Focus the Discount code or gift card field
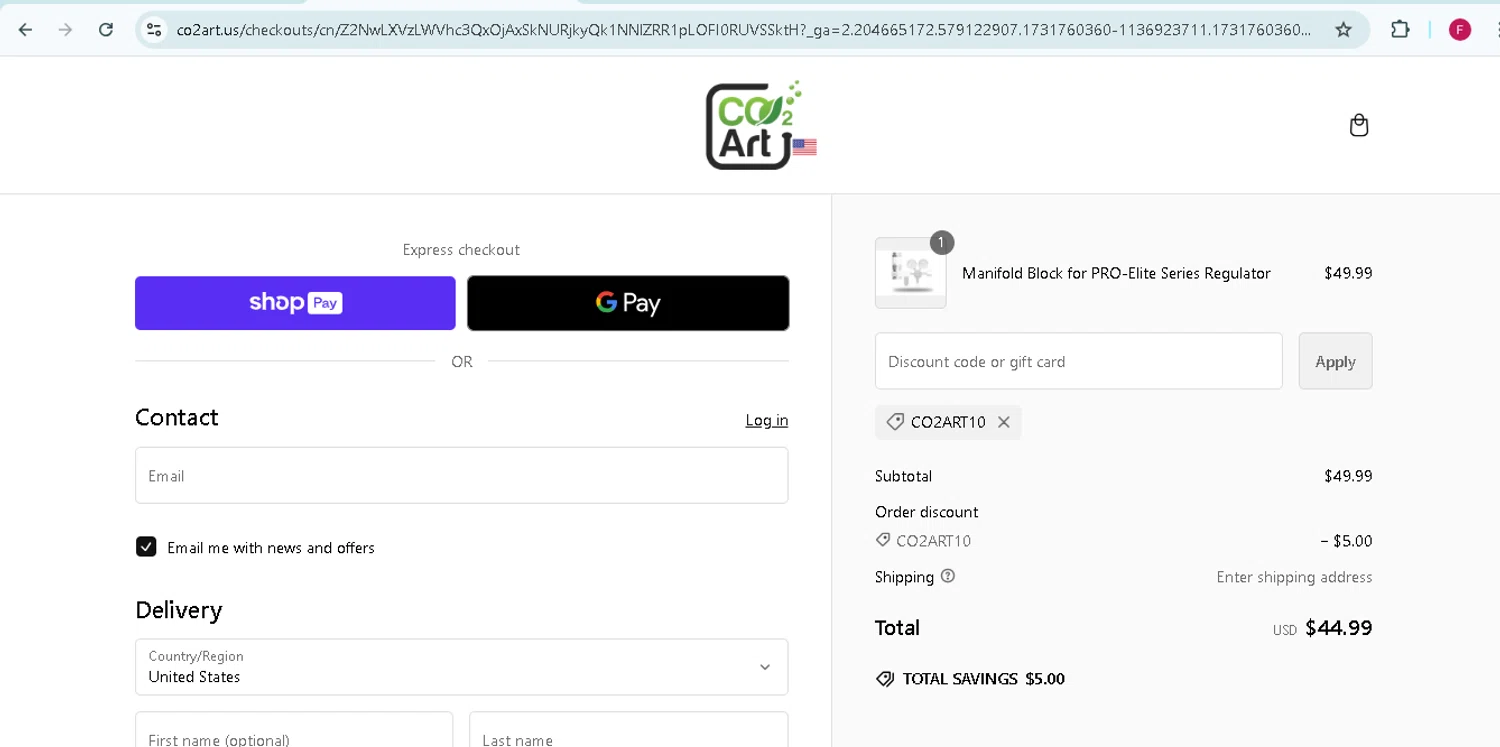Image resolution: width=1500 pixels, height=747 pixels. point(1078,361)
